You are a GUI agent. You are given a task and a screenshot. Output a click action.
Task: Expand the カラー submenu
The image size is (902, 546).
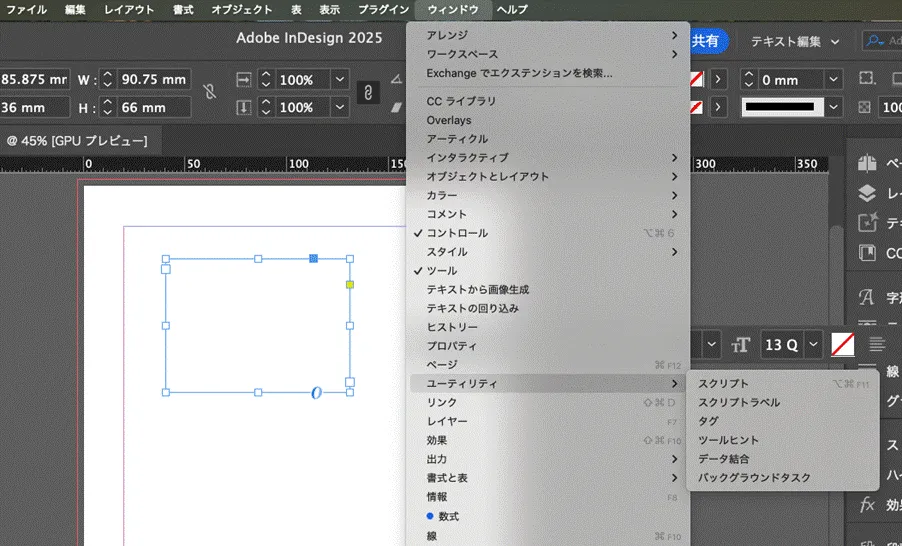(x=549, y=196)
